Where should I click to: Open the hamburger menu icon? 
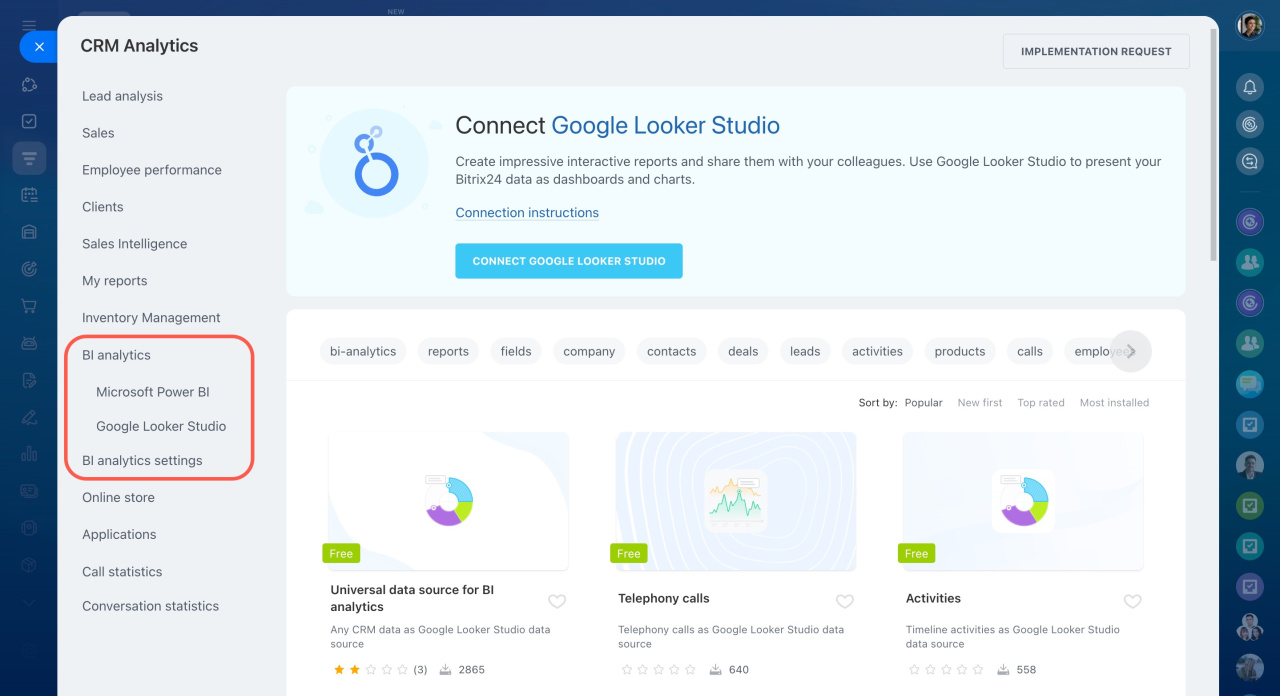click(29, 25)
